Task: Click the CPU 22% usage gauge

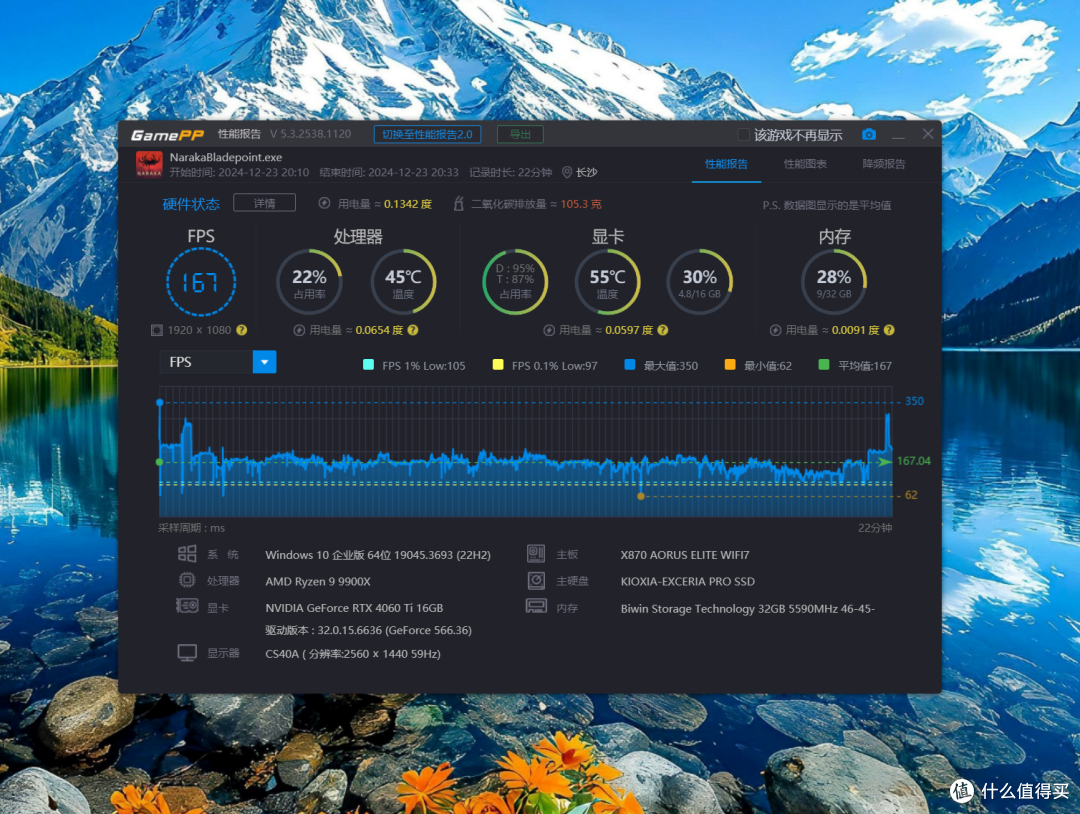Action: (309, 282)
